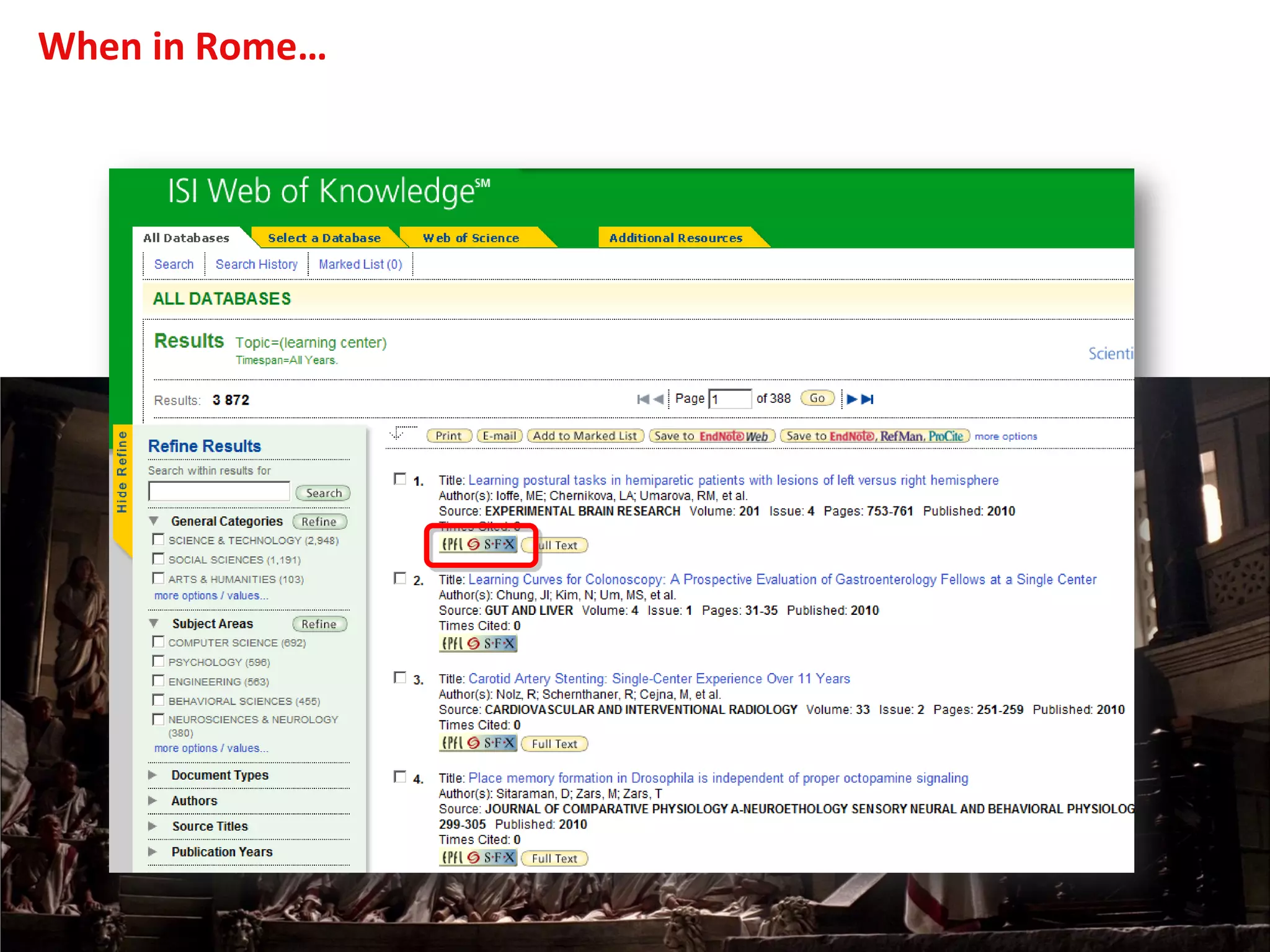Viewport: 1270px width, 952px height.
Task: Click Full Text button for result 4
Action: [555, 858]
